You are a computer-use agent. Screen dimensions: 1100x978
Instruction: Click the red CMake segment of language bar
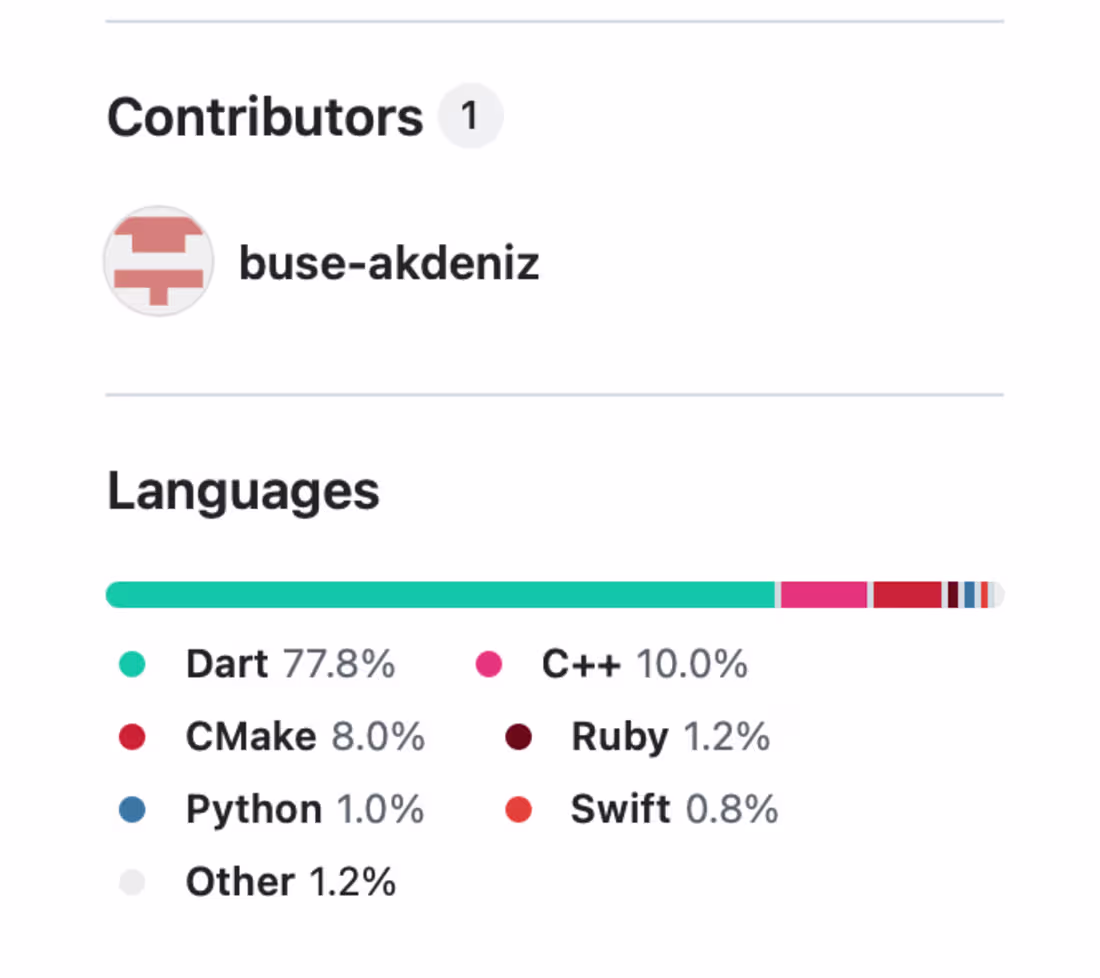click(x=907, y=595)
